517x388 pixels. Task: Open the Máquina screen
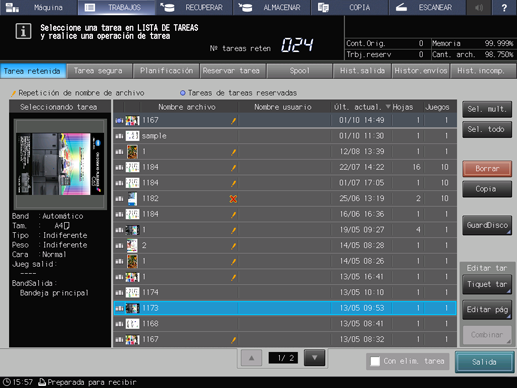tap(38, 7)
